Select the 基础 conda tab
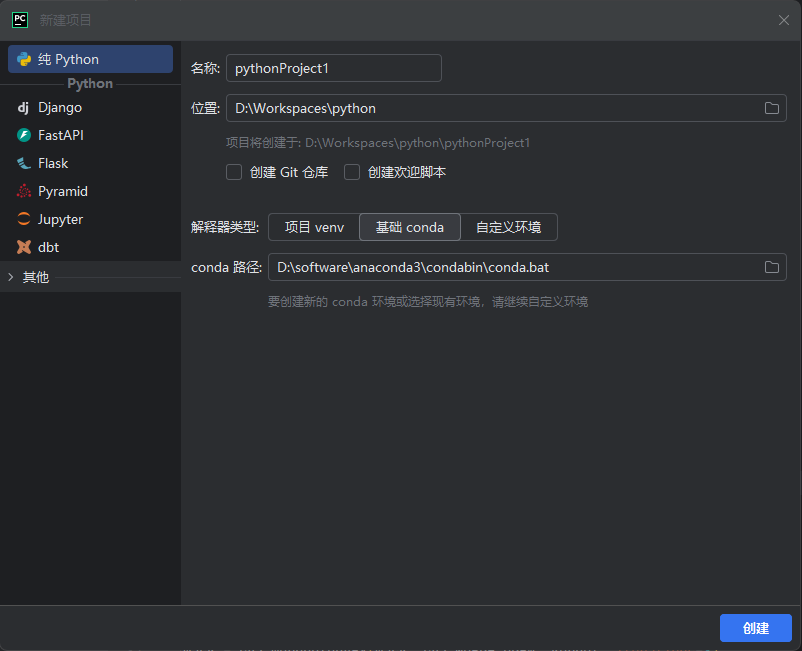Image resolution: width=802 pixels, height=651 pixels. point(409,227)
